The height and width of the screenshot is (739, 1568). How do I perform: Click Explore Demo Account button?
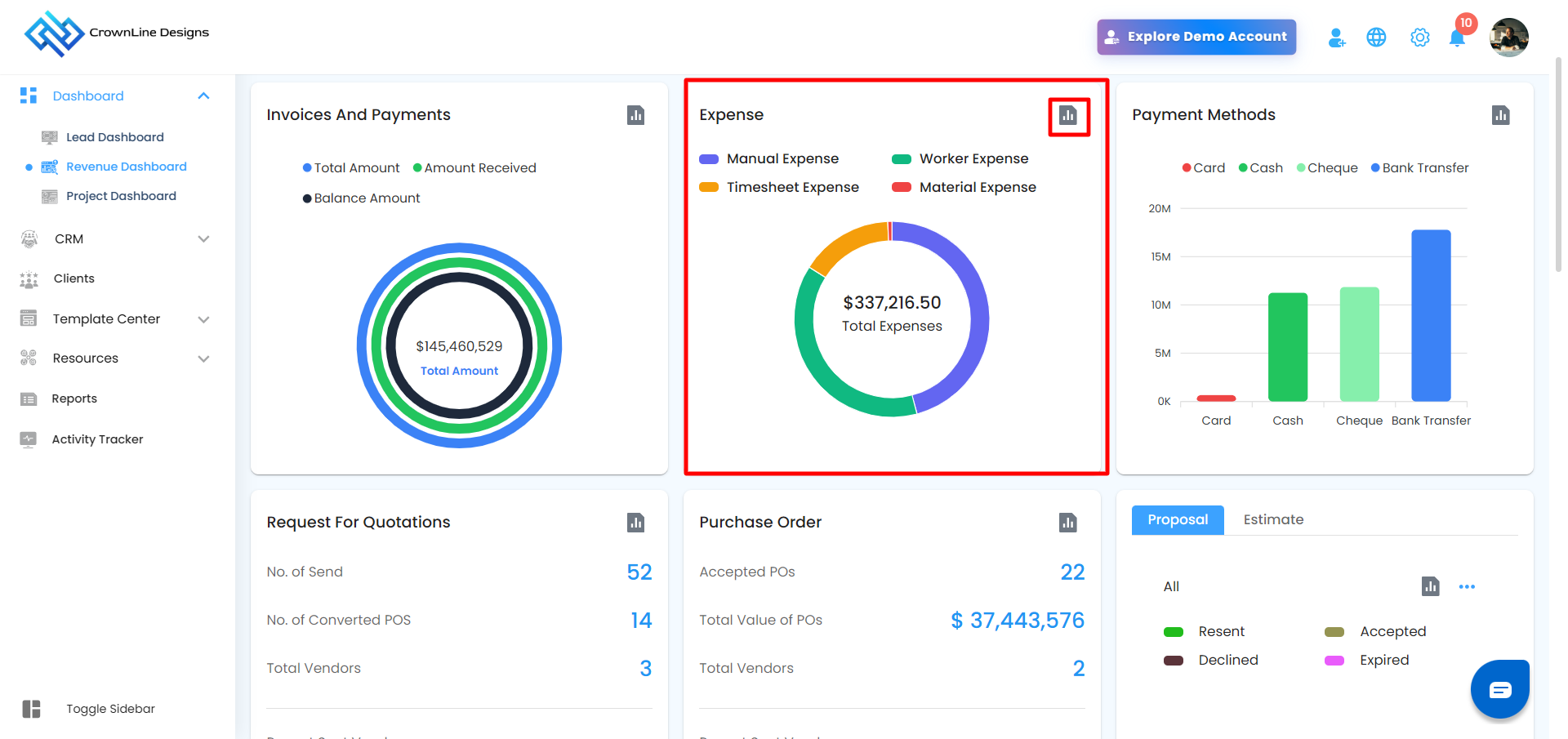point(1196,37)
